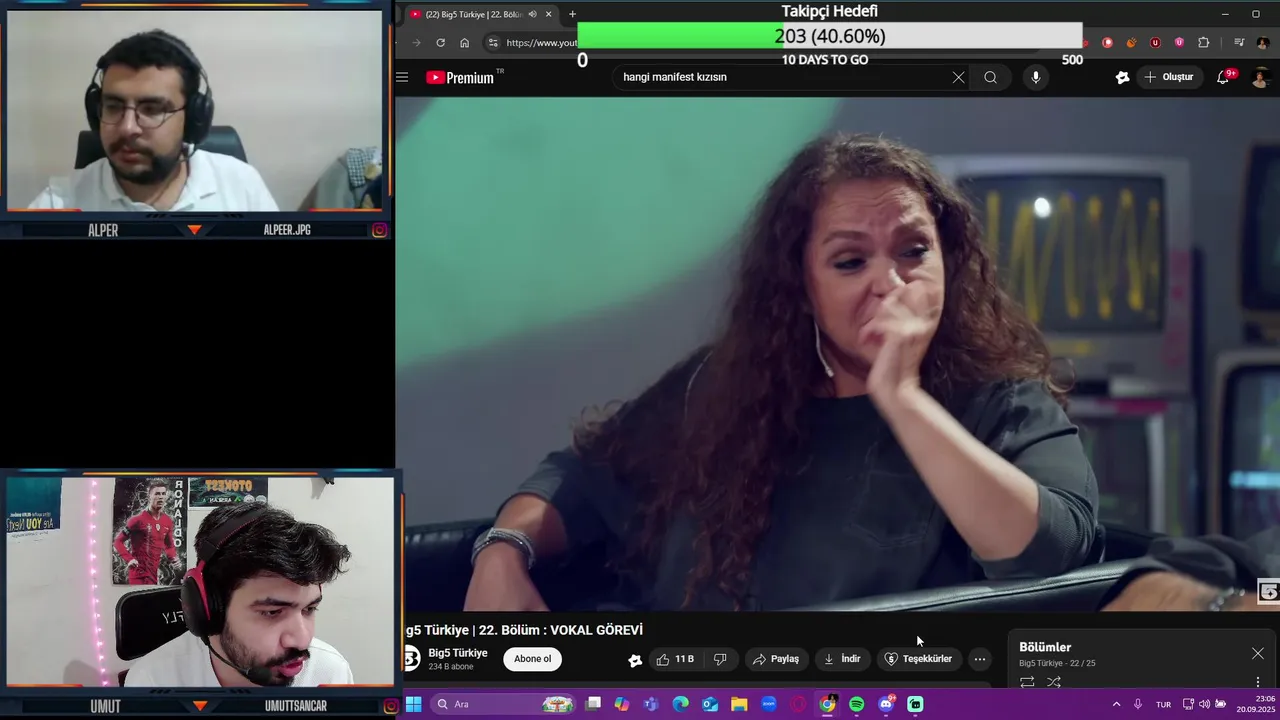Open more actions three-dot menu
This screenshot has height=720, width=1280.
tap(980, 659)
